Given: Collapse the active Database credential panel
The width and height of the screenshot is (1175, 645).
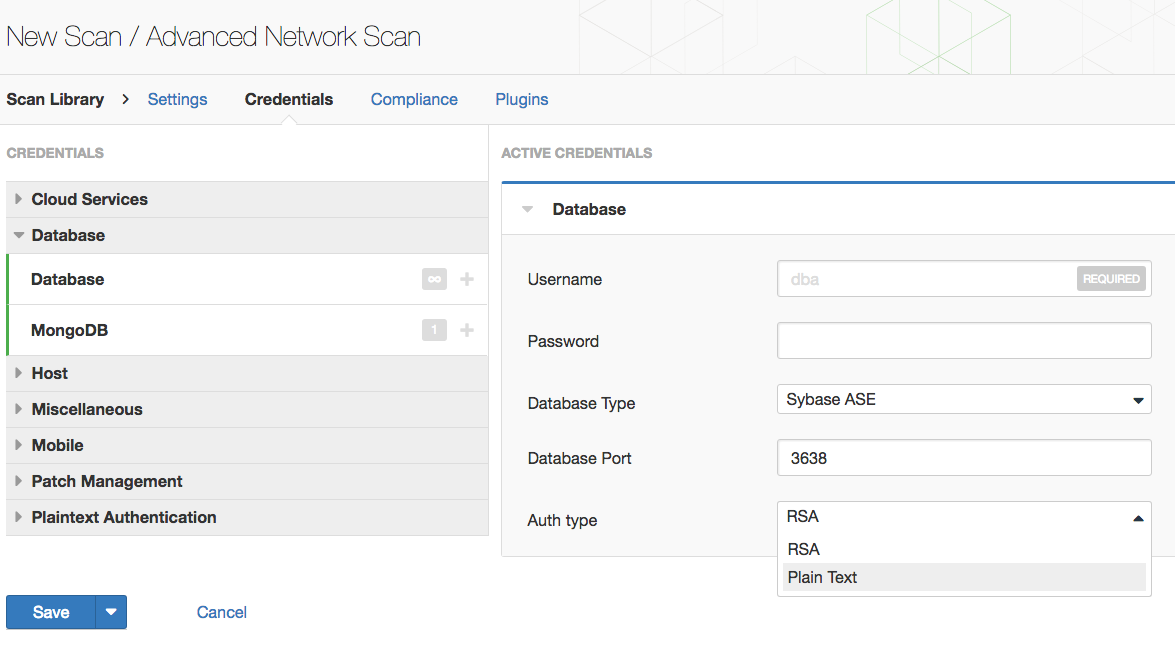Looking at the screenshot, I should pyautogui.click(x=528, y=210).
